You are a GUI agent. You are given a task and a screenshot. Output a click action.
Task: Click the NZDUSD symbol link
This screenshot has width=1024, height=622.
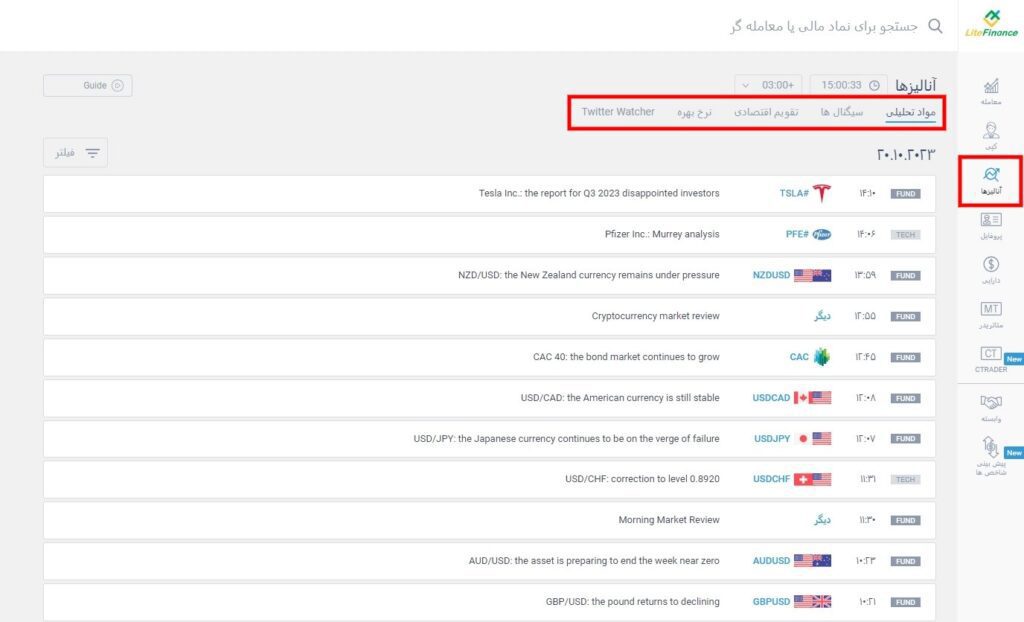771,275
